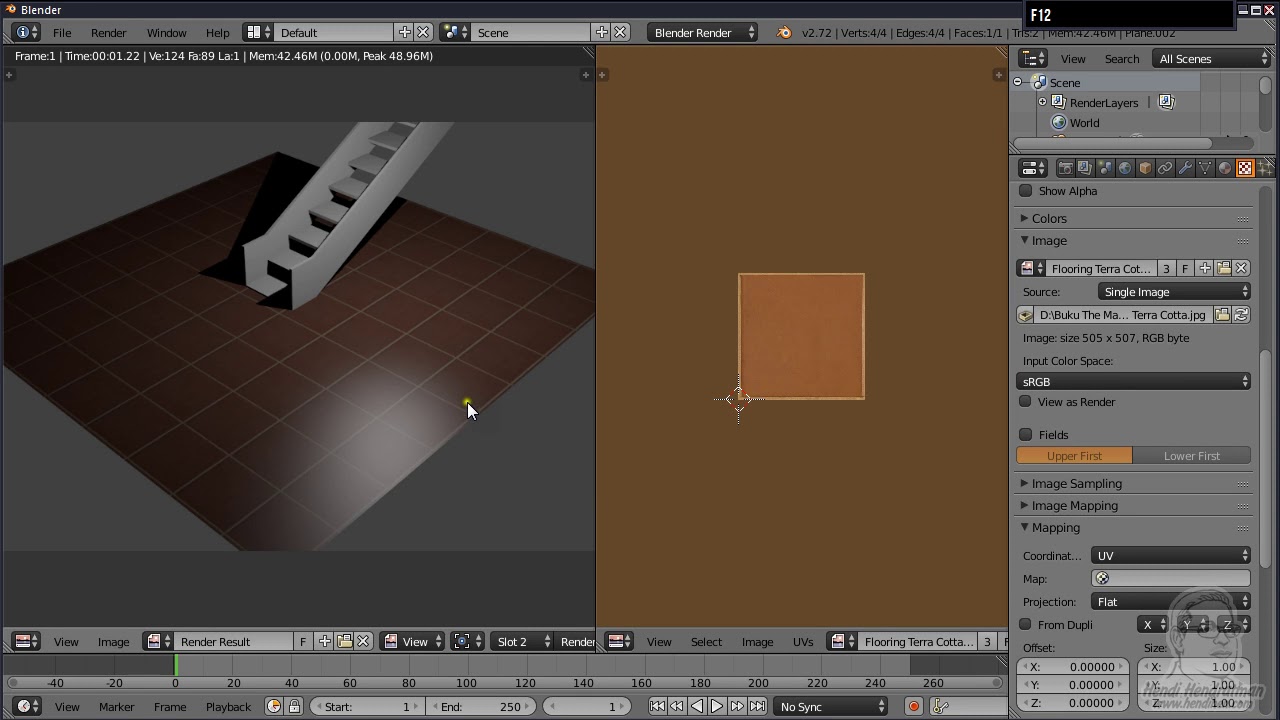The image size is (1280, 720).
Task: Jump to the timeline's first frame
Action: click(x=657, y=706)
